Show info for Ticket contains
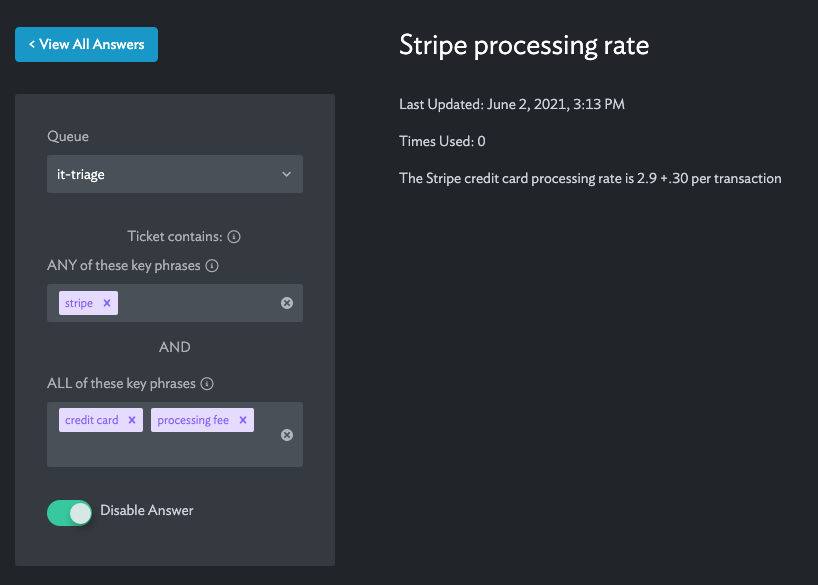Image resolution: width=818 pixels, height=585 pixels. (x=234, y=237)
